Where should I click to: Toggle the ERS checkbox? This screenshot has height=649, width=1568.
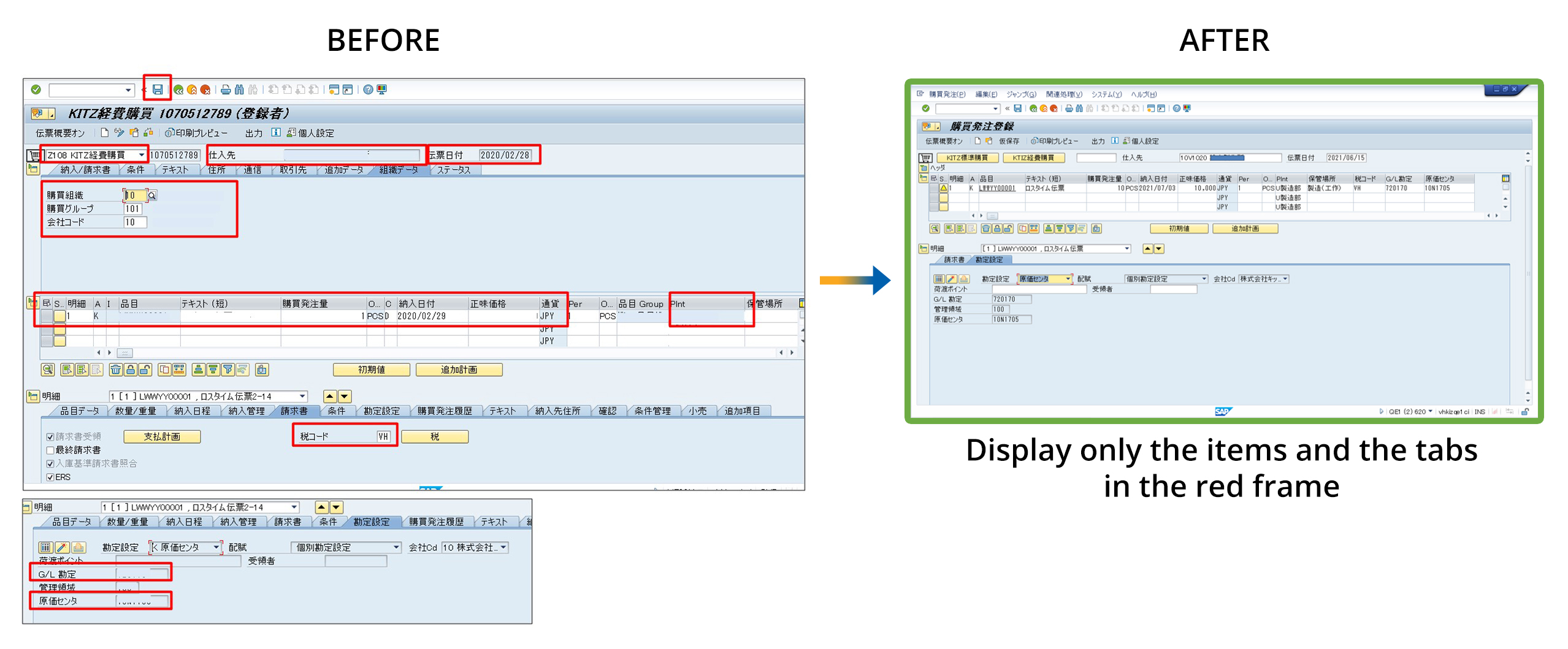[x=50, y=477]
